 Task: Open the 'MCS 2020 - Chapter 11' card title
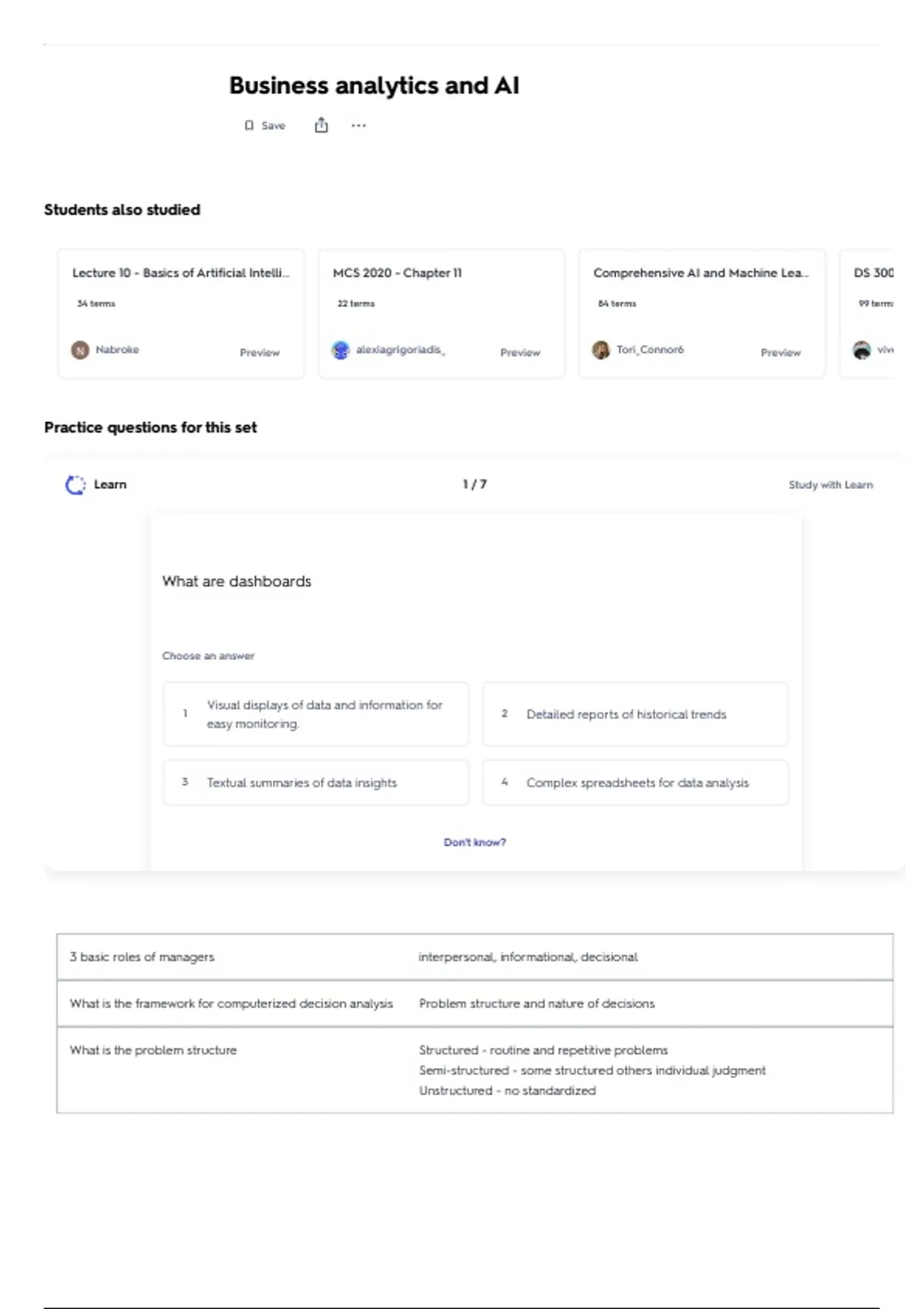(x=397, y=273)
